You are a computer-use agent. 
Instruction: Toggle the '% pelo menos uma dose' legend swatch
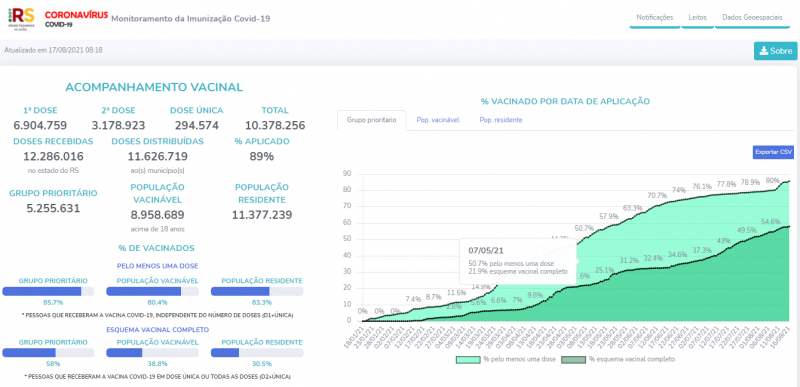(x=468, y=359)
